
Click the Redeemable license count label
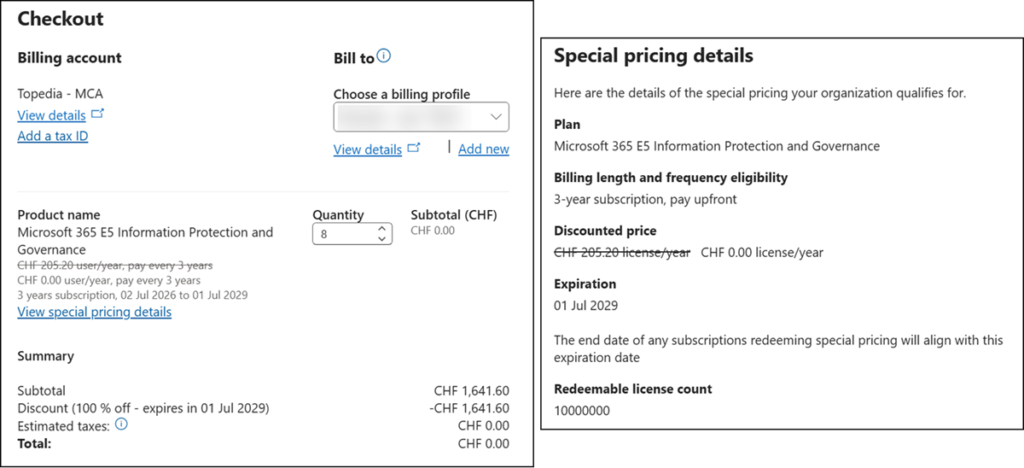click(633, 389)
